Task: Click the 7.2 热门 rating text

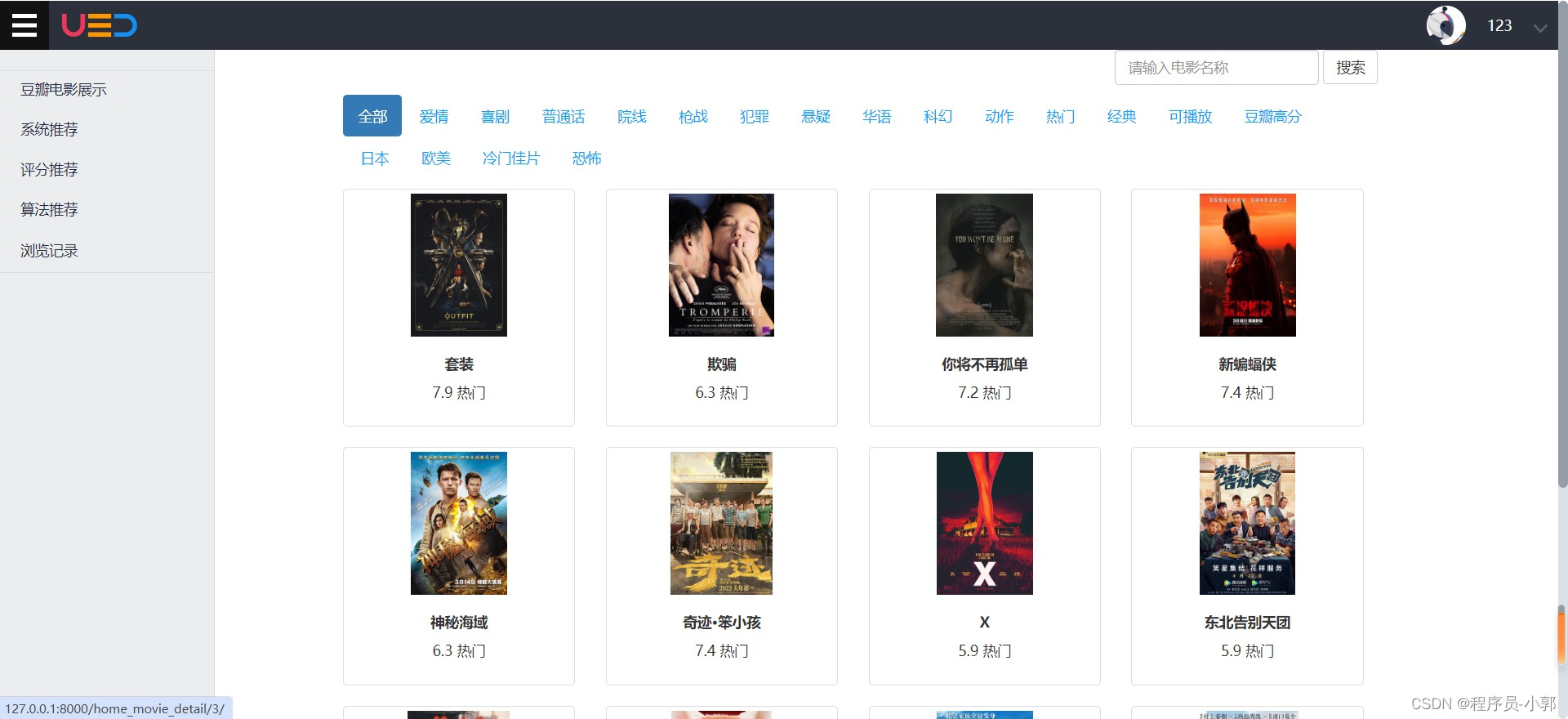Action: point(985,393)
